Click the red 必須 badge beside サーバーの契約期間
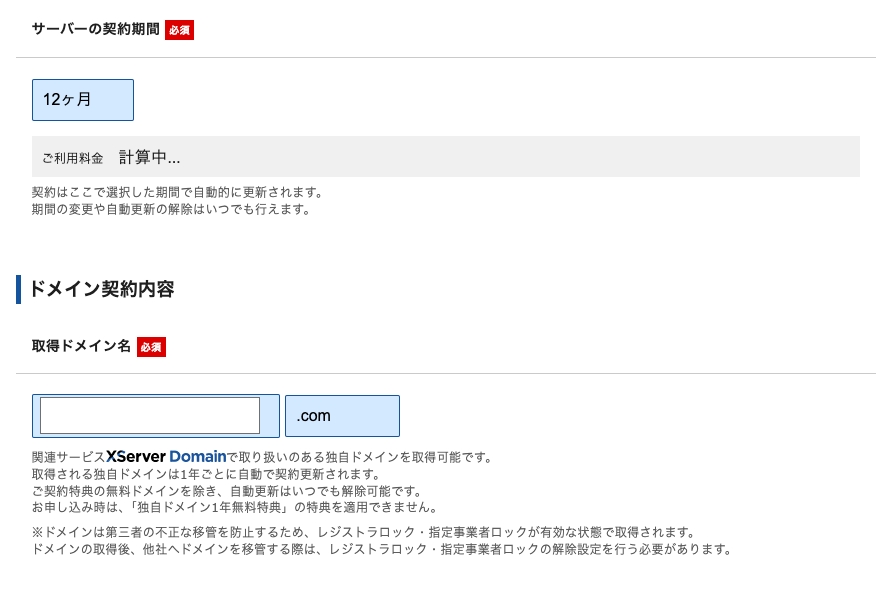This screenshot has height=611, width=894. coord(179,30)
